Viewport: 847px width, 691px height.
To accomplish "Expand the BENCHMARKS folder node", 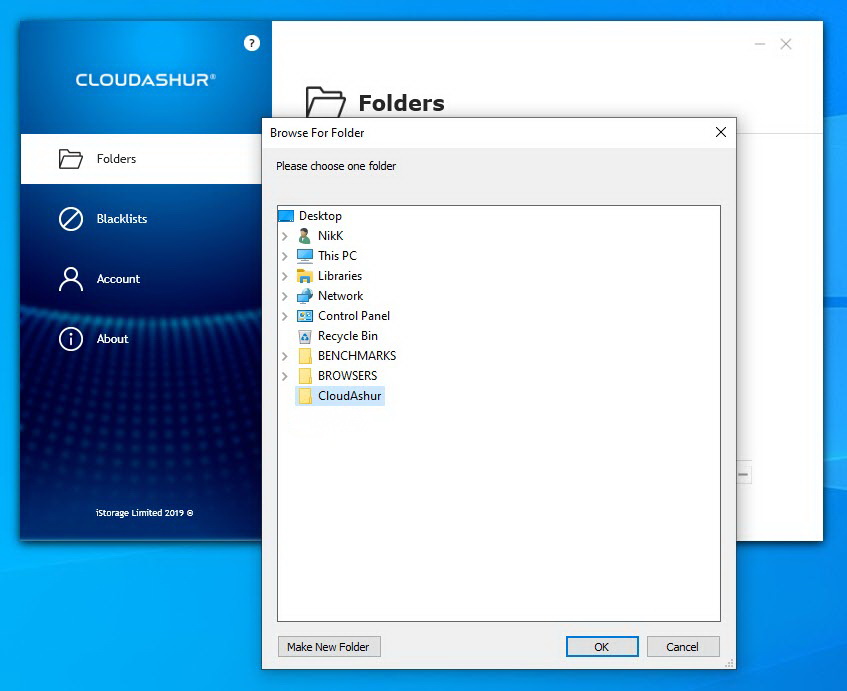I will coord(285,356).
